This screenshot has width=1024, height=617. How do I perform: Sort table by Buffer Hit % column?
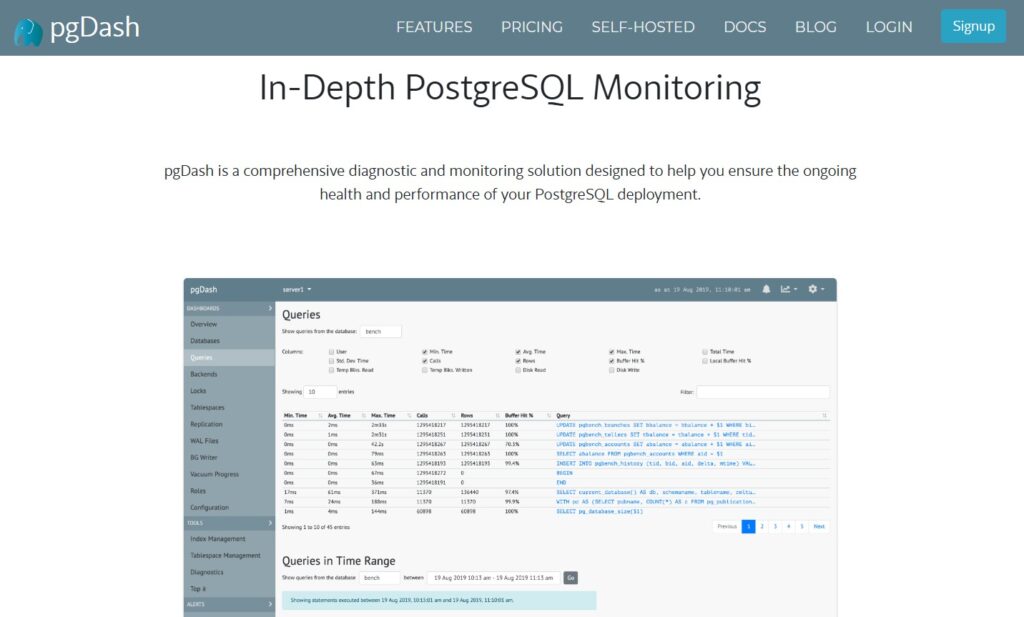[x=519, y=415]
